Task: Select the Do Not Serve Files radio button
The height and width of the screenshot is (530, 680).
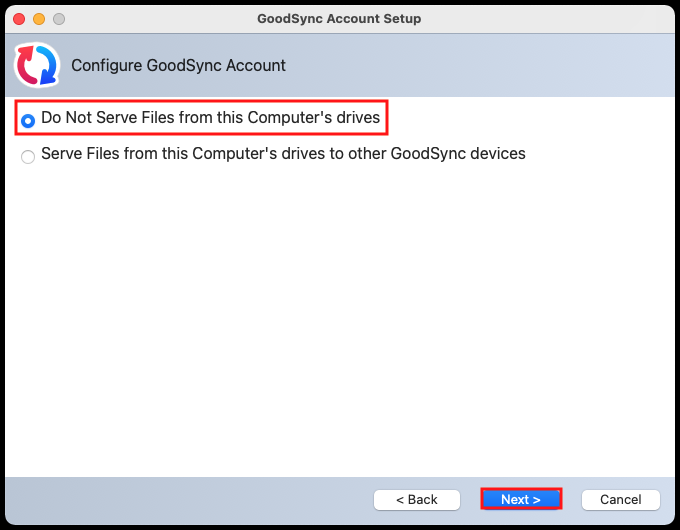Action: pyautogui.click(x=28, y=120)
